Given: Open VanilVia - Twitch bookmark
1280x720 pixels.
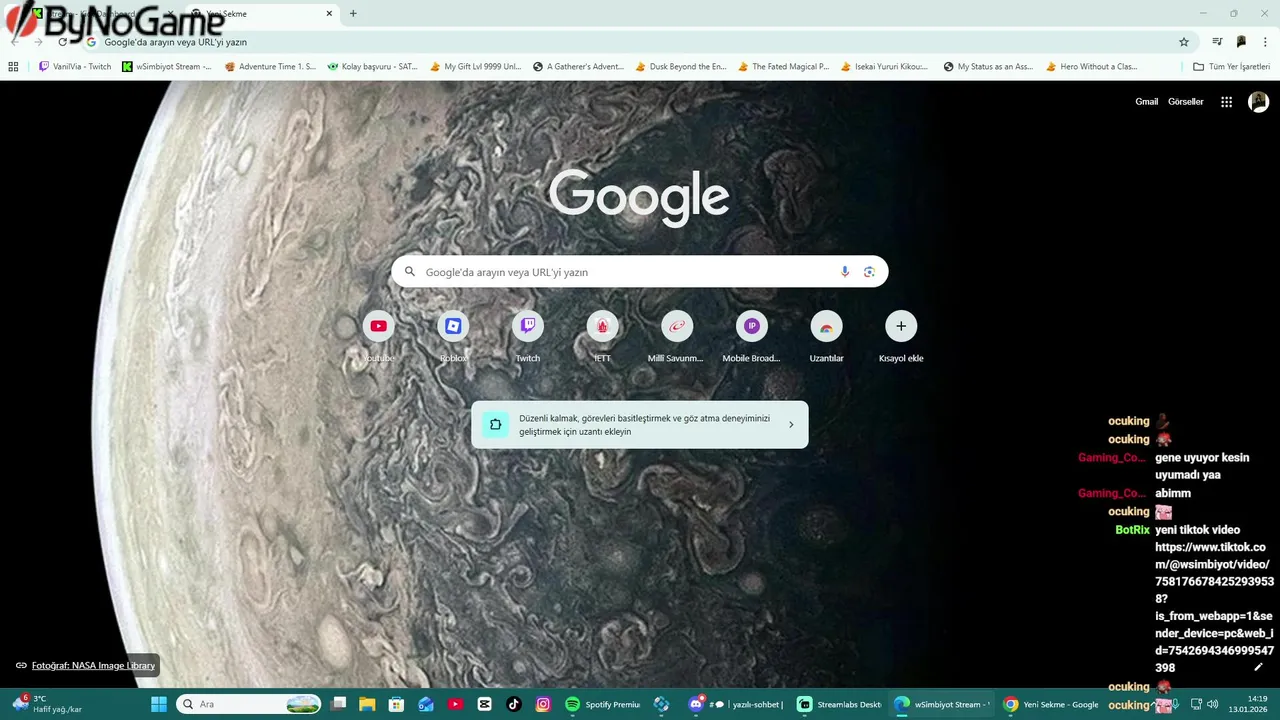Looking at the screenshot, I should coord(75,67).
